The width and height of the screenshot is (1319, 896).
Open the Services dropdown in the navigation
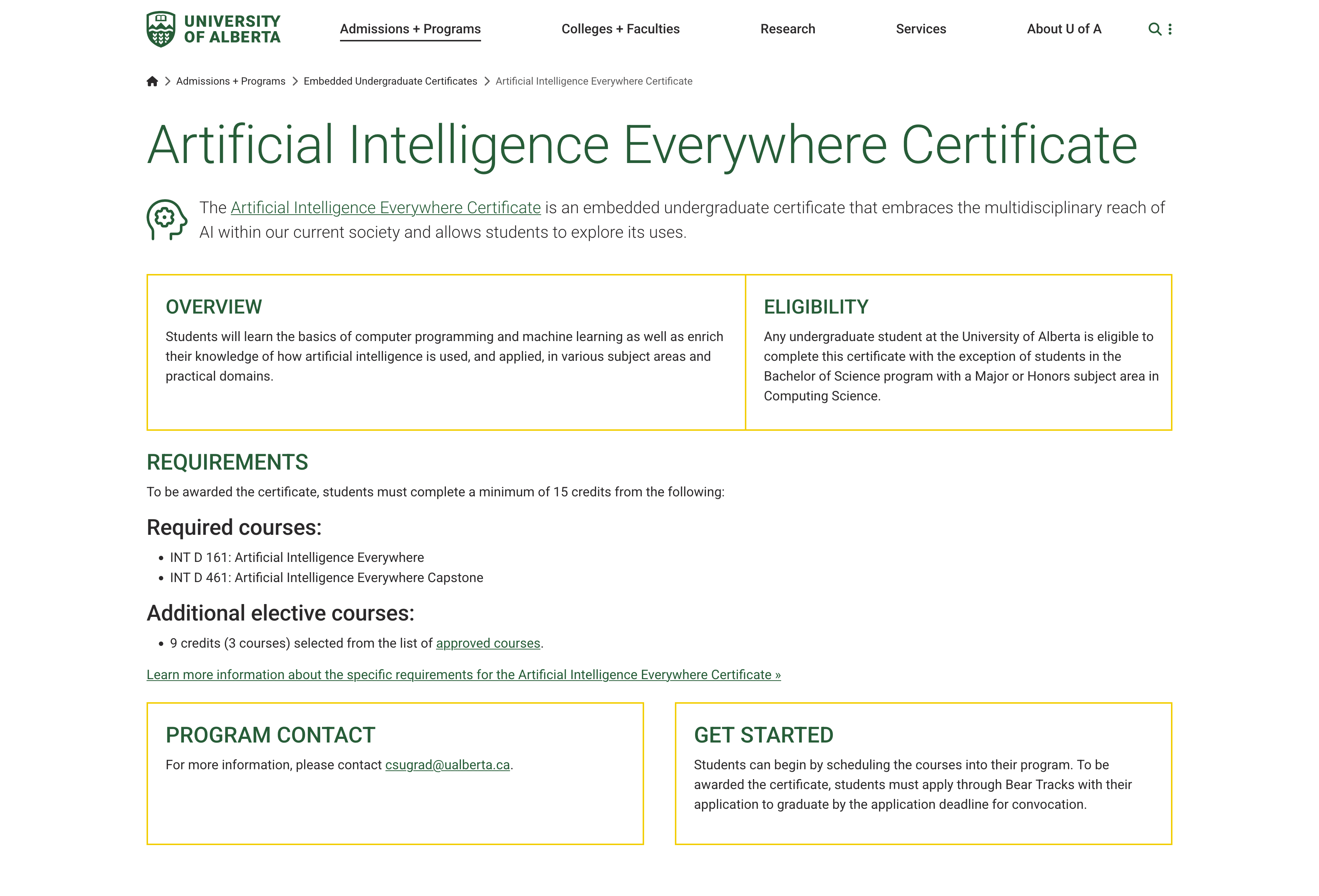921,29
